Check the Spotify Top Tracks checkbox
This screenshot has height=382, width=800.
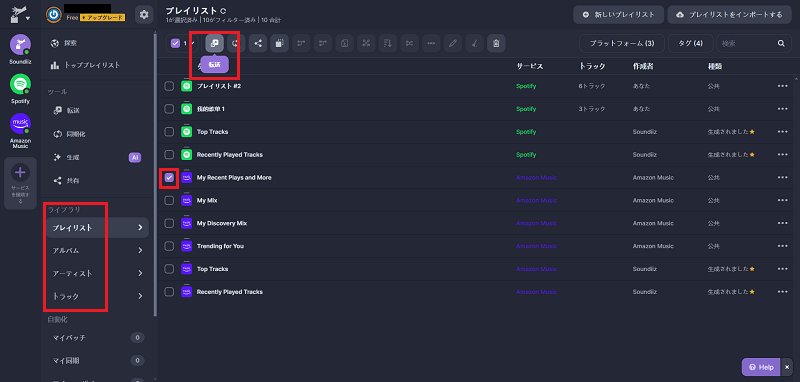tap(169, 132)
